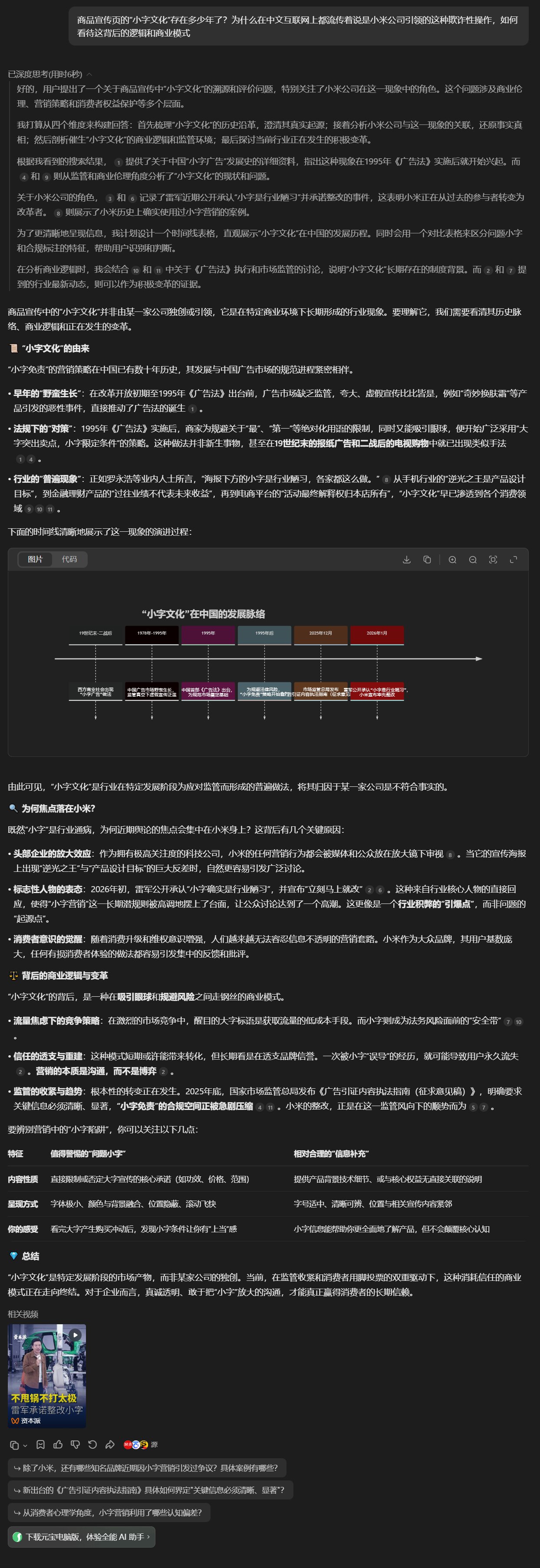Click the 值得警惕的"问题小字" column header
The image size is (540, 1568).
point(88,1153)
